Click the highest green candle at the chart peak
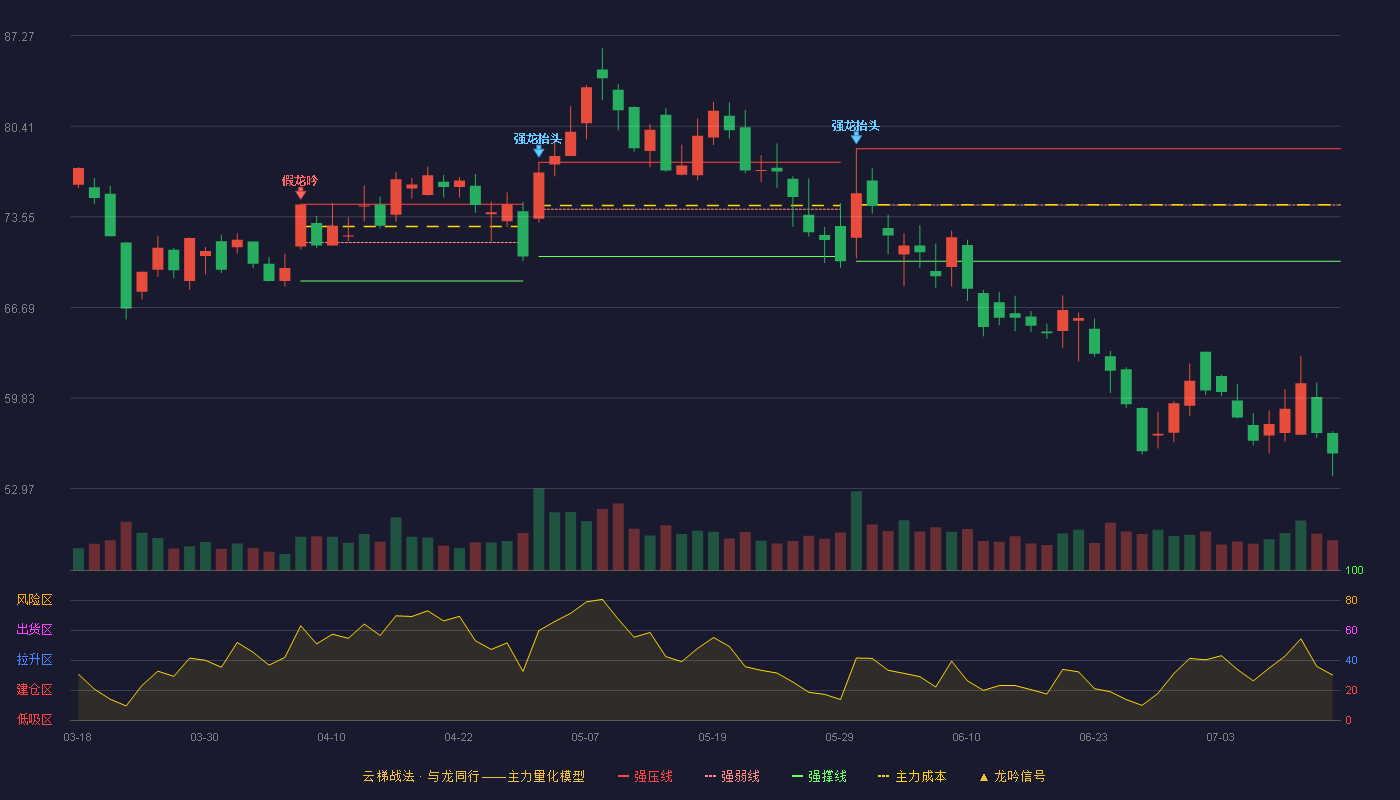 click(x=602, y=73)
